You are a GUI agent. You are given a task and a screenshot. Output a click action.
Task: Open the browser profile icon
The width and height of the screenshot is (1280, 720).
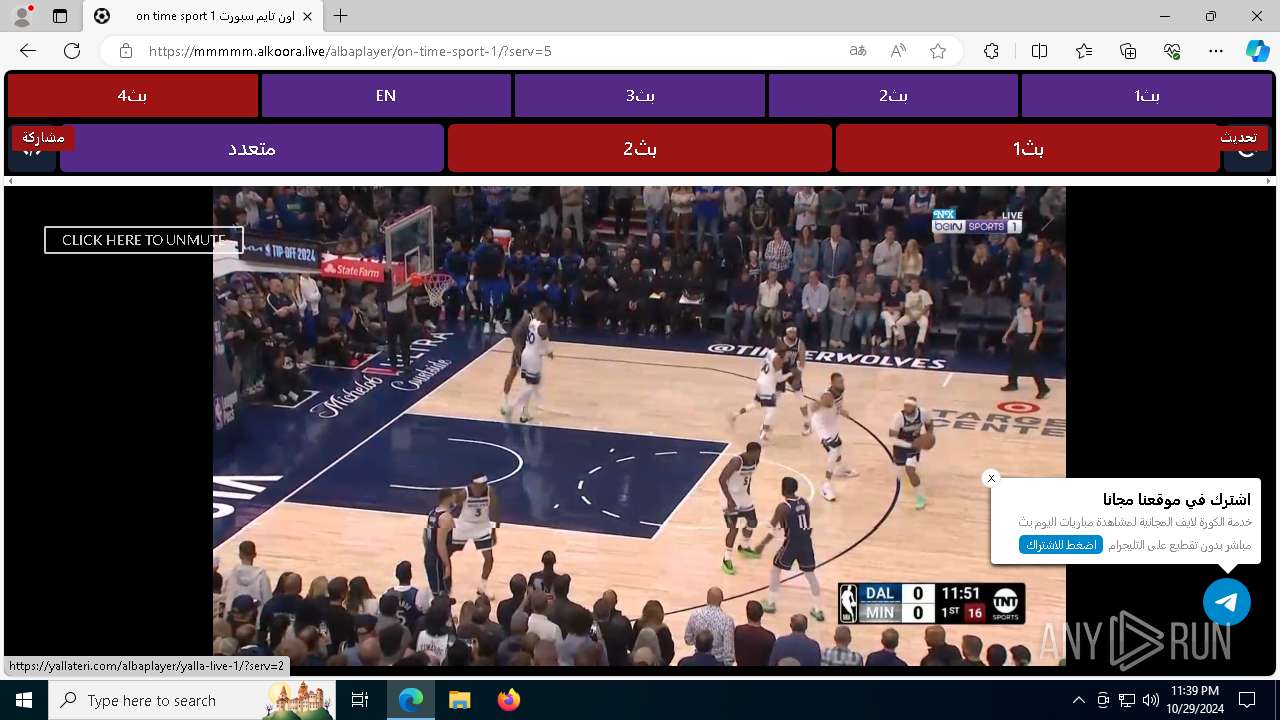click(21, 16)
